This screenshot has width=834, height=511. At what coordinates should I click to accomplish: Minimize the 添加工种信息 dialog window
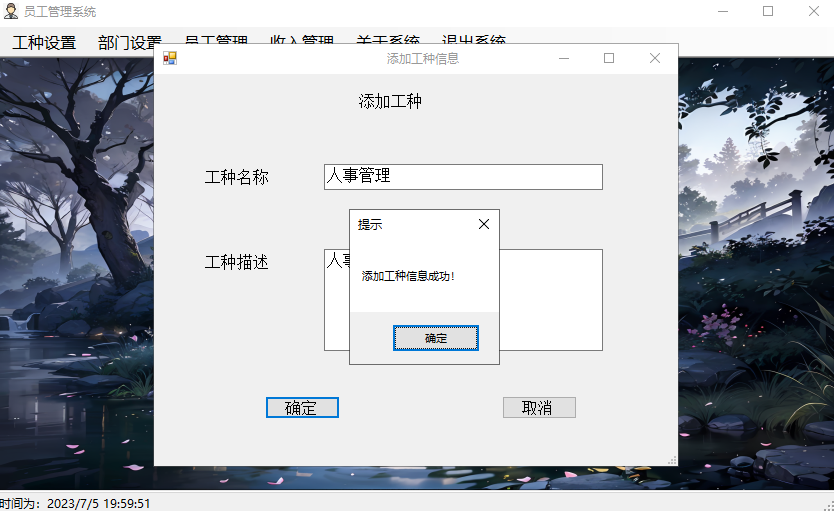[564, 59]
